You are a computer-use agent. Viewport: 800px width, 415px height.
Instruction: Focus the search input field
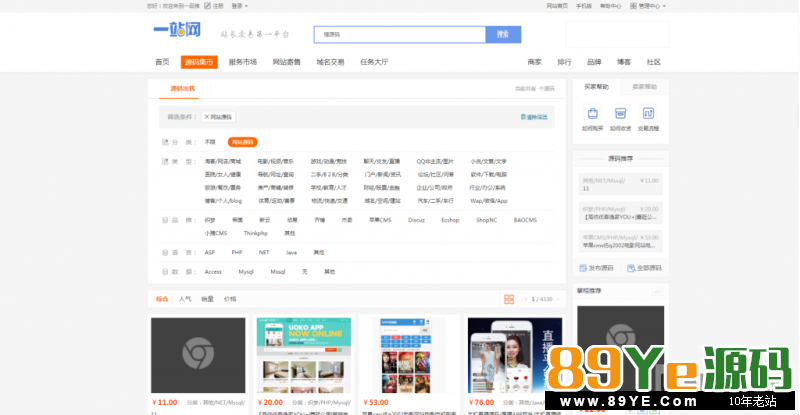(x=399, y=34)
